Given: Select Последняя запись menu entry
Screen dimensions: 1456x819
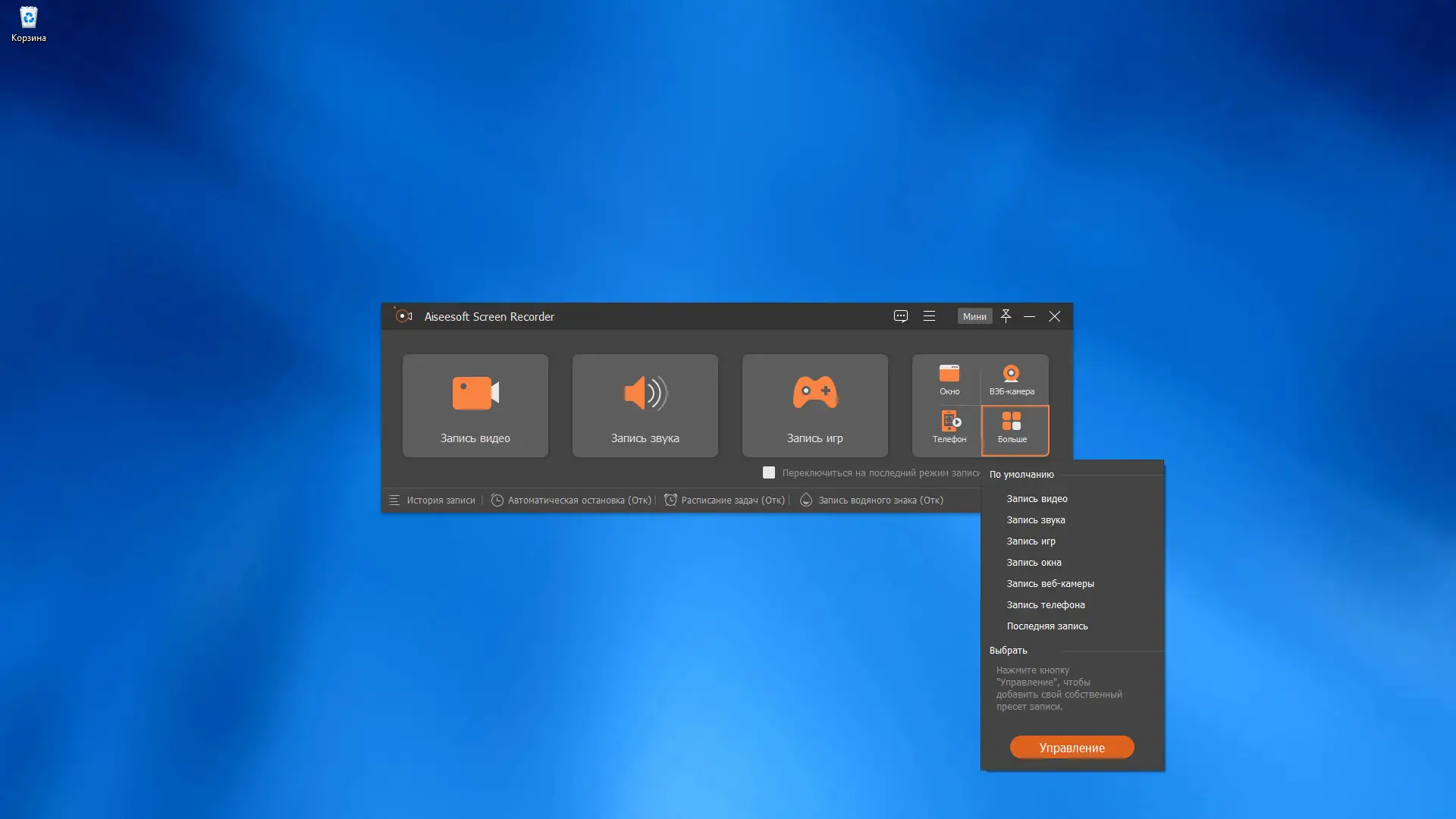Looking at the screenshot, I should 1047,626.
